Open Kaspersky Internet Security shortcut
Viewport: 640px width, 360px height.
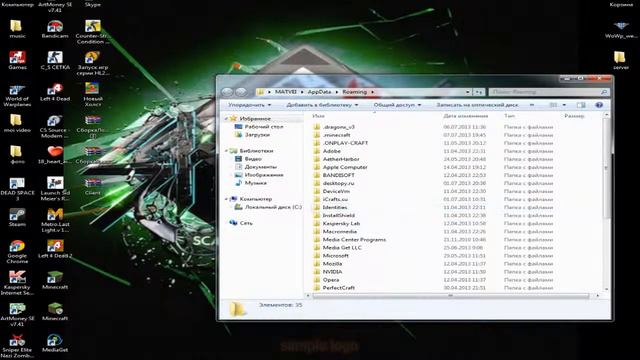click(x=17, y=283)
